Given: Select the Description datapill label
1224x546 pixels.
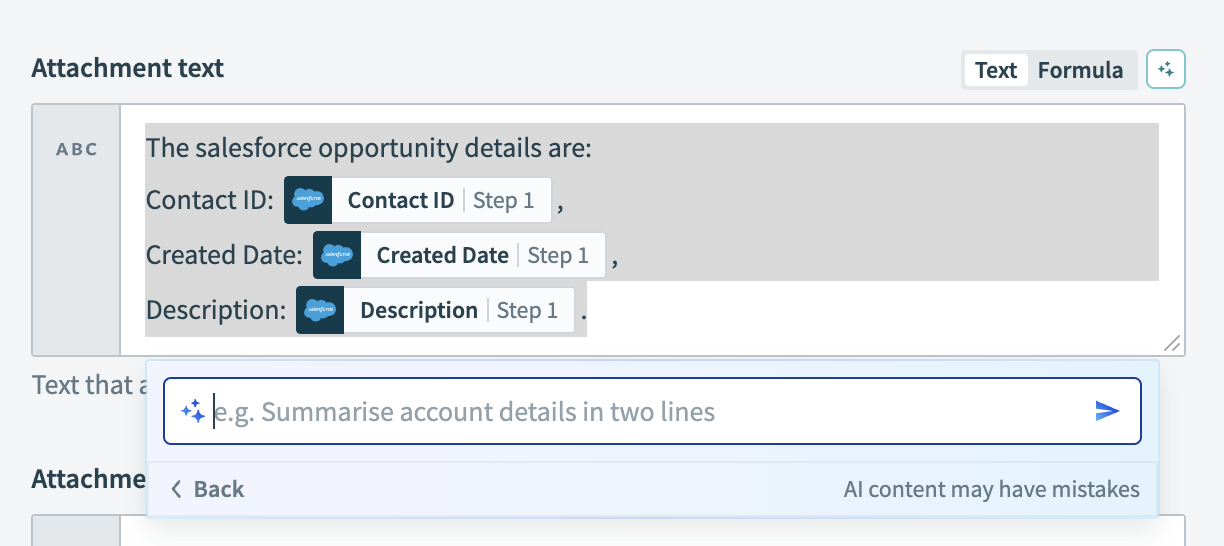Looking at the screenshot, I should (418, 311).
